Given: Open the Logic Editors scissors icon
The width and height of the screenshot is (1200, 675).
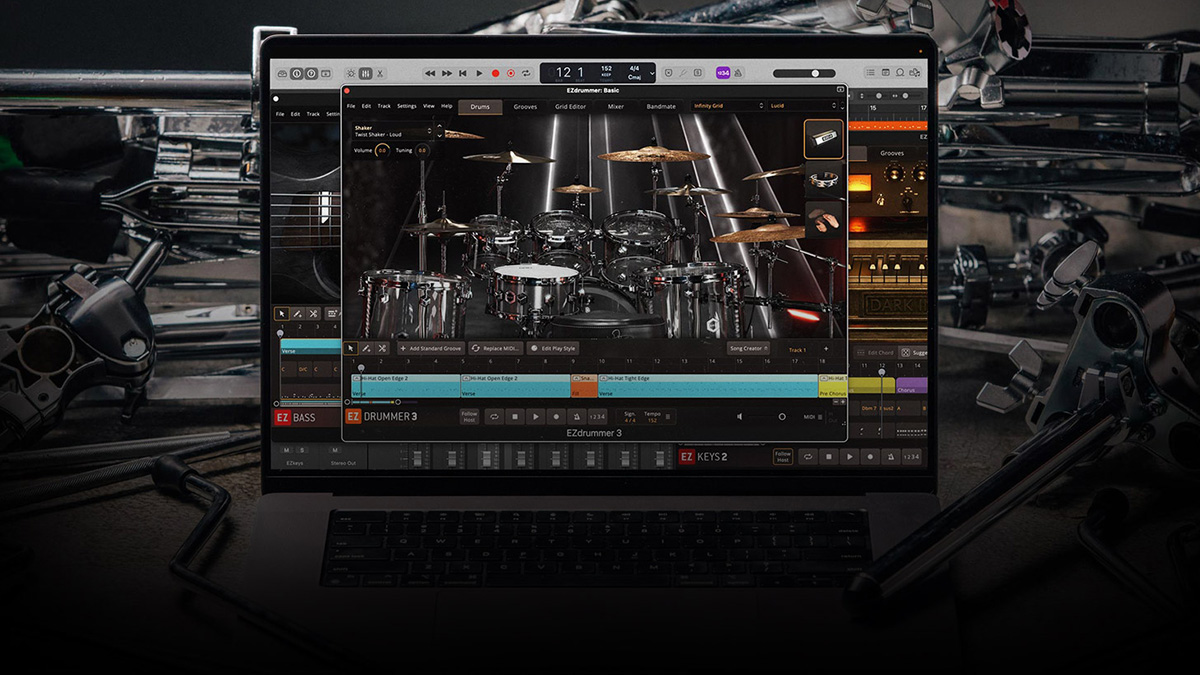Looking at the screenshot, I should (380, 73).
